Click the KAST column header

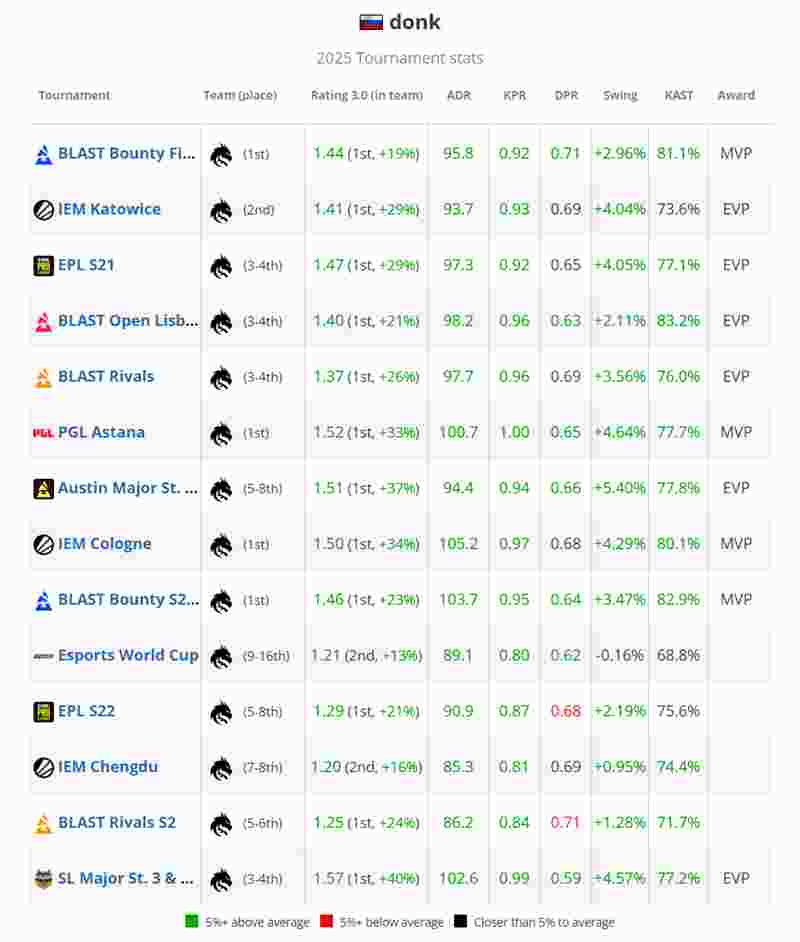678,96
